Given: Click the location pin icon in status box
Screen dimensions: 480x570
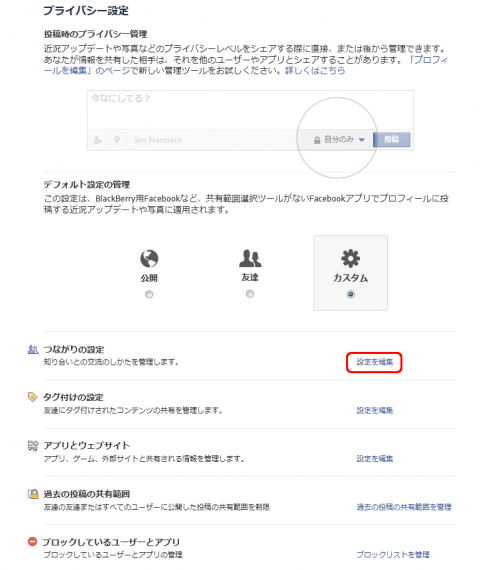Looking at the screenshot, I should click(117, 140).
